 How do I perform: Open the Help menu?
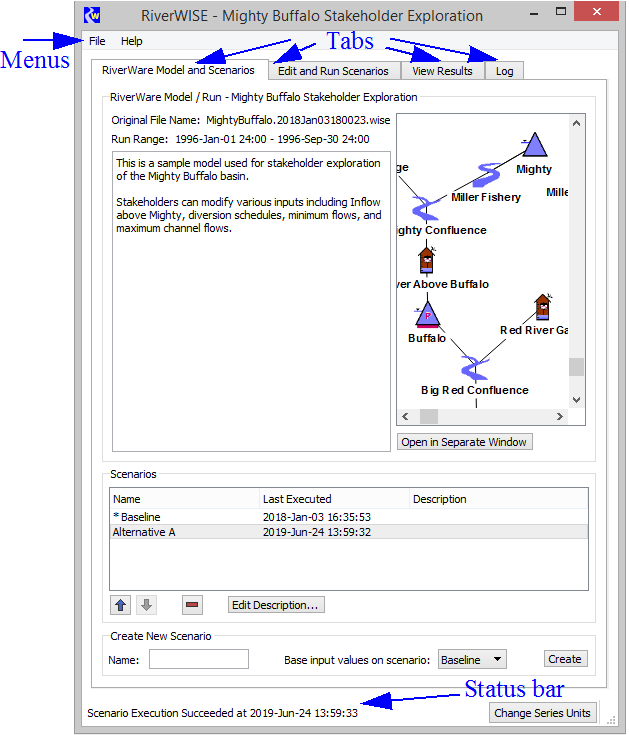click(131, 41)
